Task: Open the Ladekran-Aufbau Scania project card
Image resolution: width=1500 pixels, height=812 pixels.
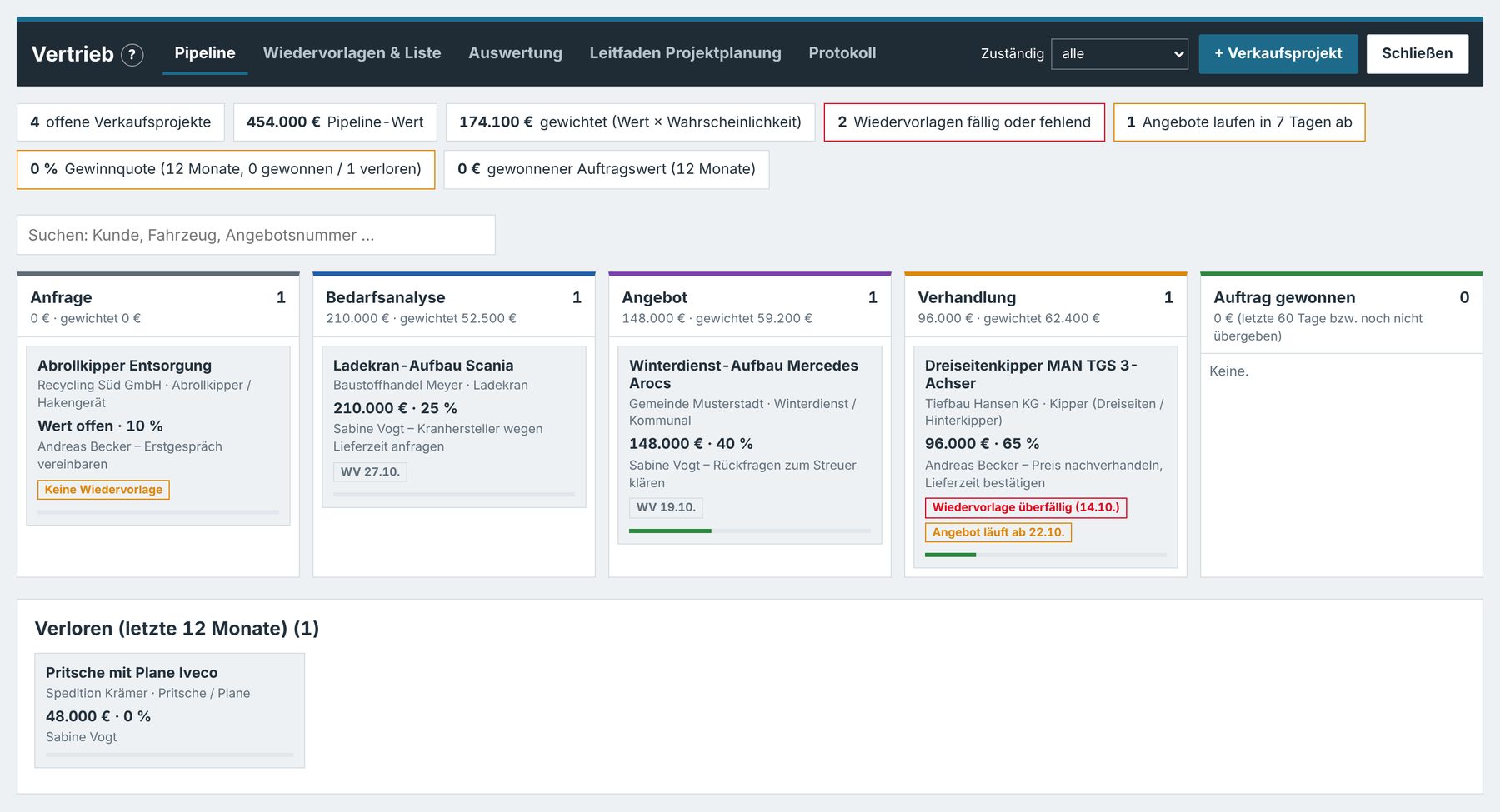Action: (454, 426)
